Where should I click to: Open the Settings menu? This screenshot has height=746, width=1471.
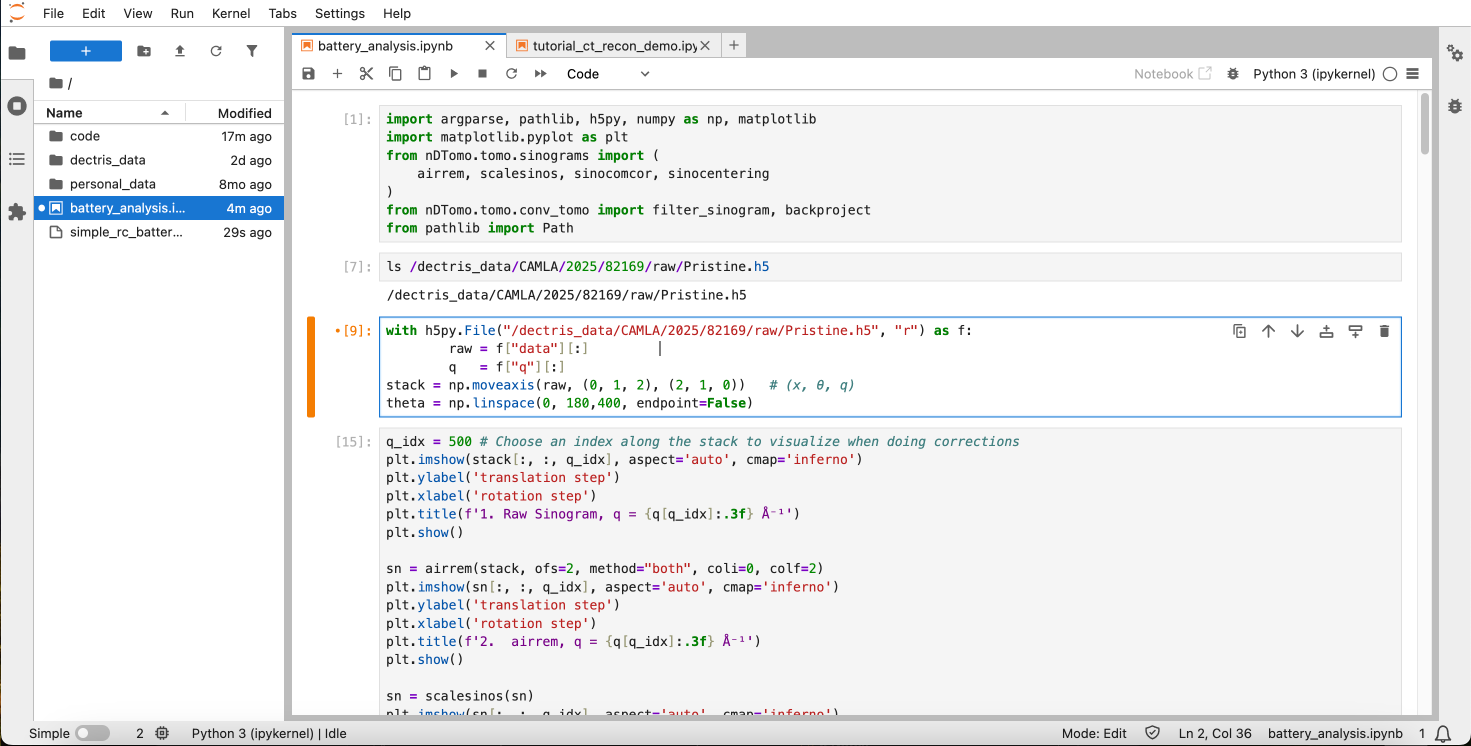(x=340, y=13)
